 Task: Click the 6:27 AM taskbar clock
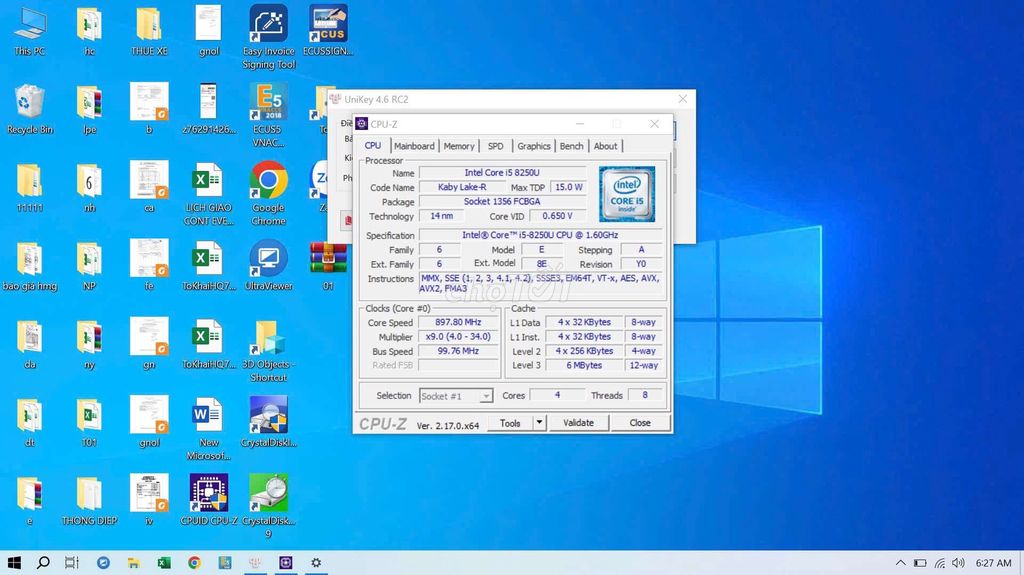click(x=993, y=563)
